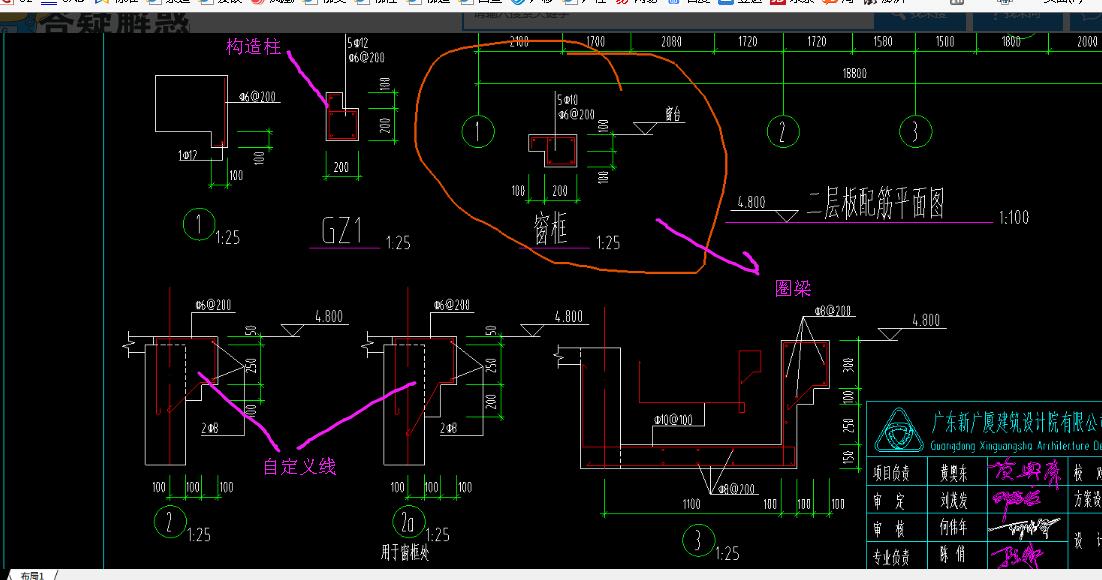Select the 黄奥来 name cell

coord(954,473)
